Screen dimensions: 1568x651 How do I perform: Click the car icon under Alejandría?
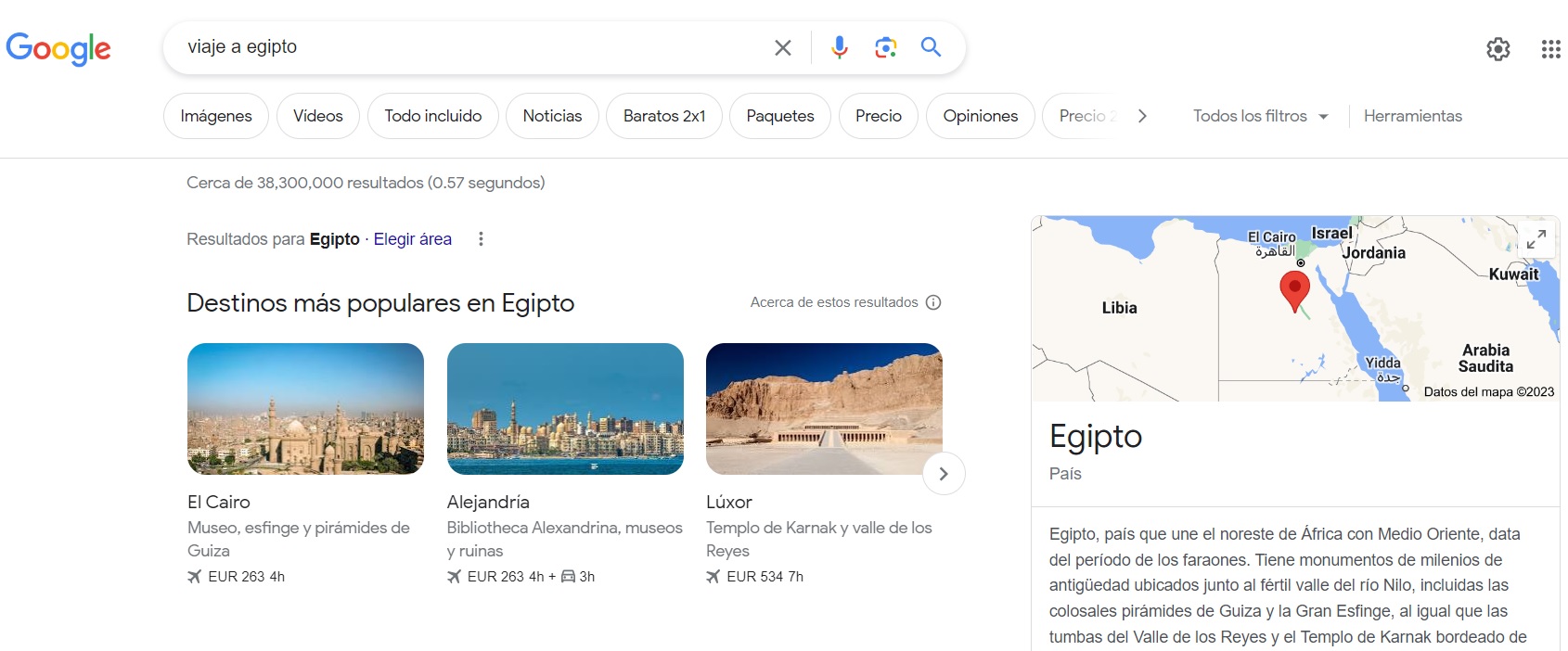568,577
